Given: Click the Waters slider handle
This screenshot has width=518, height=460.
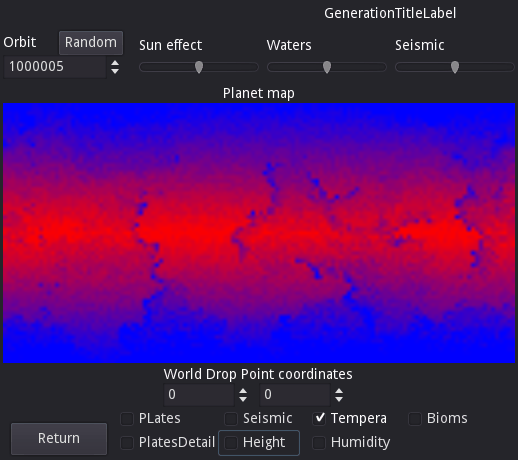Looking at the screenshot, I should point(327,67).
